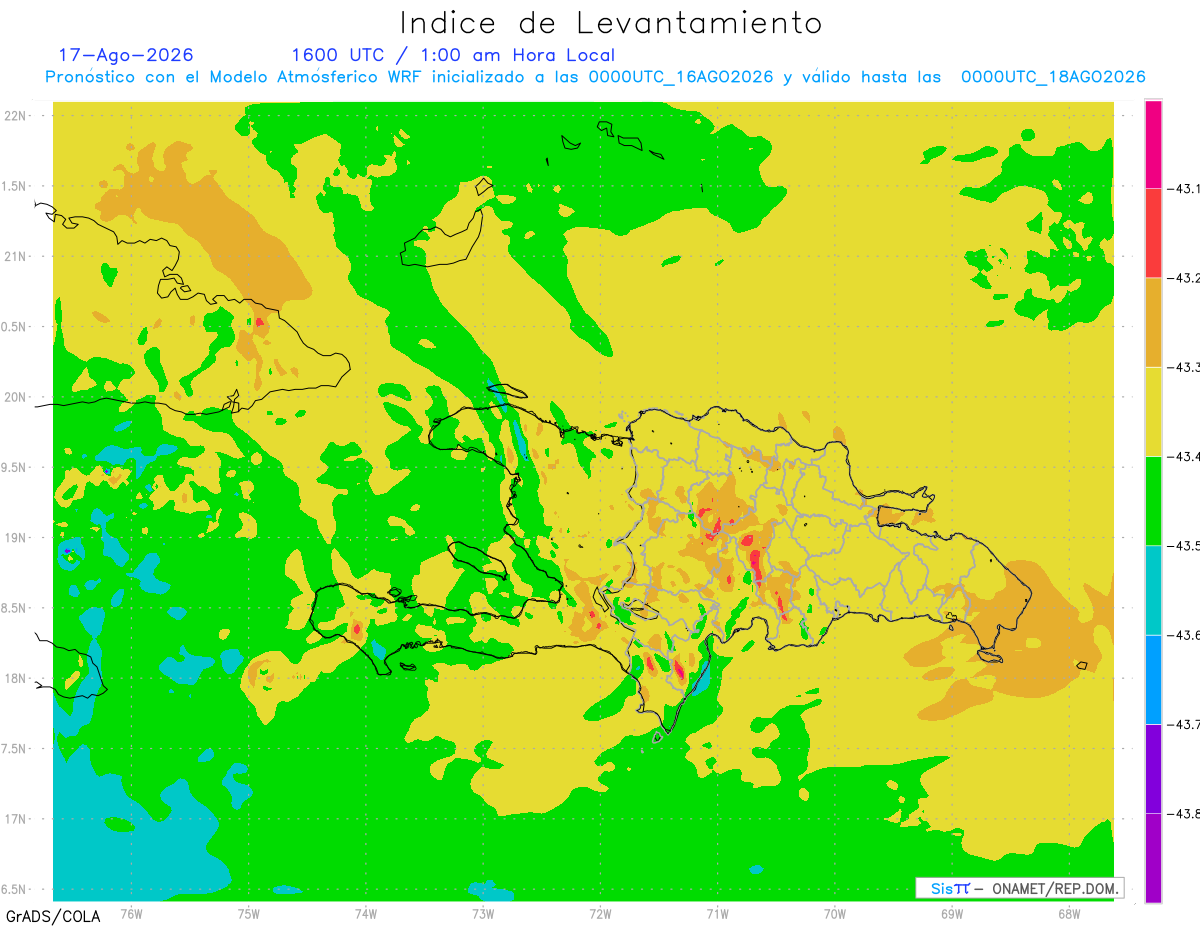Image resolution: width=1200 pixels, height=927 pixels.
Task: Click the "70W" longitude label
Action: click(x=835, y=914)
